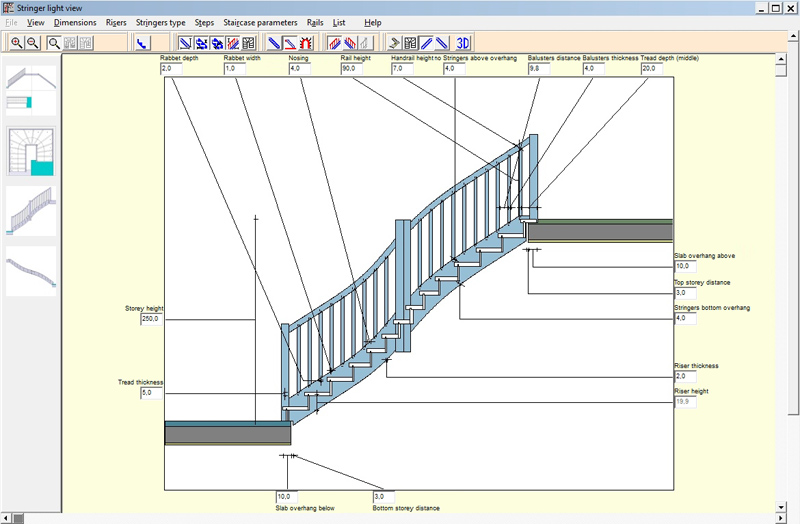Click the Nosing value field
Viewport: 800px width, 524px height.
[x=300, y=69]
